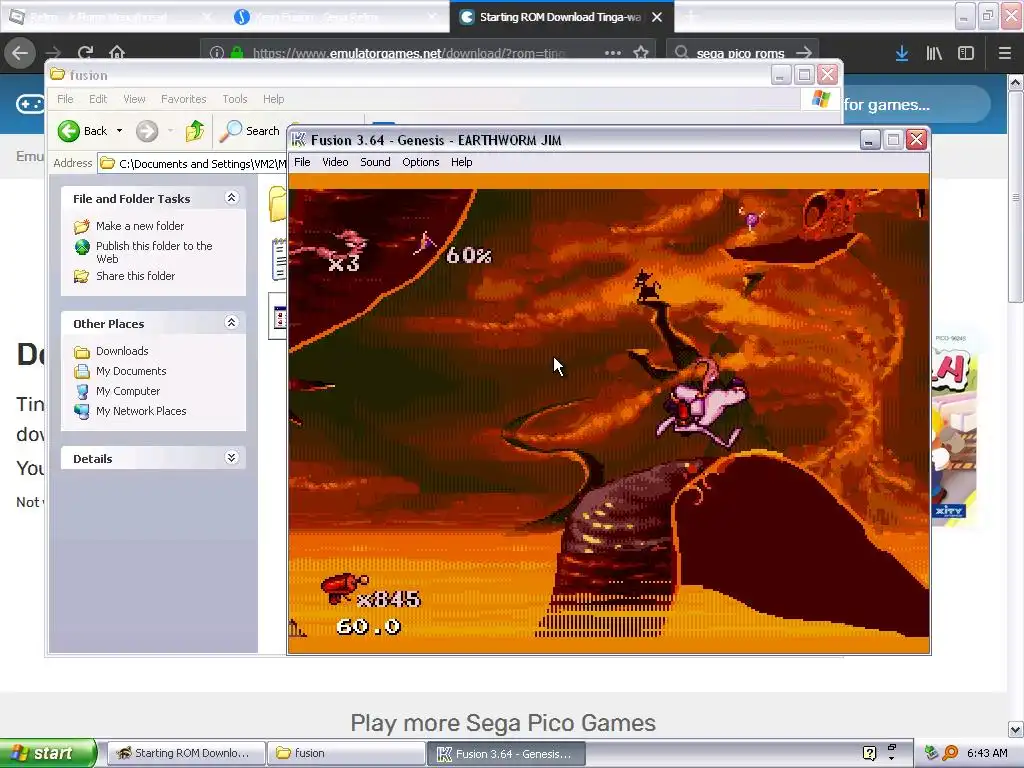Click Firefox reload page icon
The width and height of the screenshot is (1024, 768).
85,52
